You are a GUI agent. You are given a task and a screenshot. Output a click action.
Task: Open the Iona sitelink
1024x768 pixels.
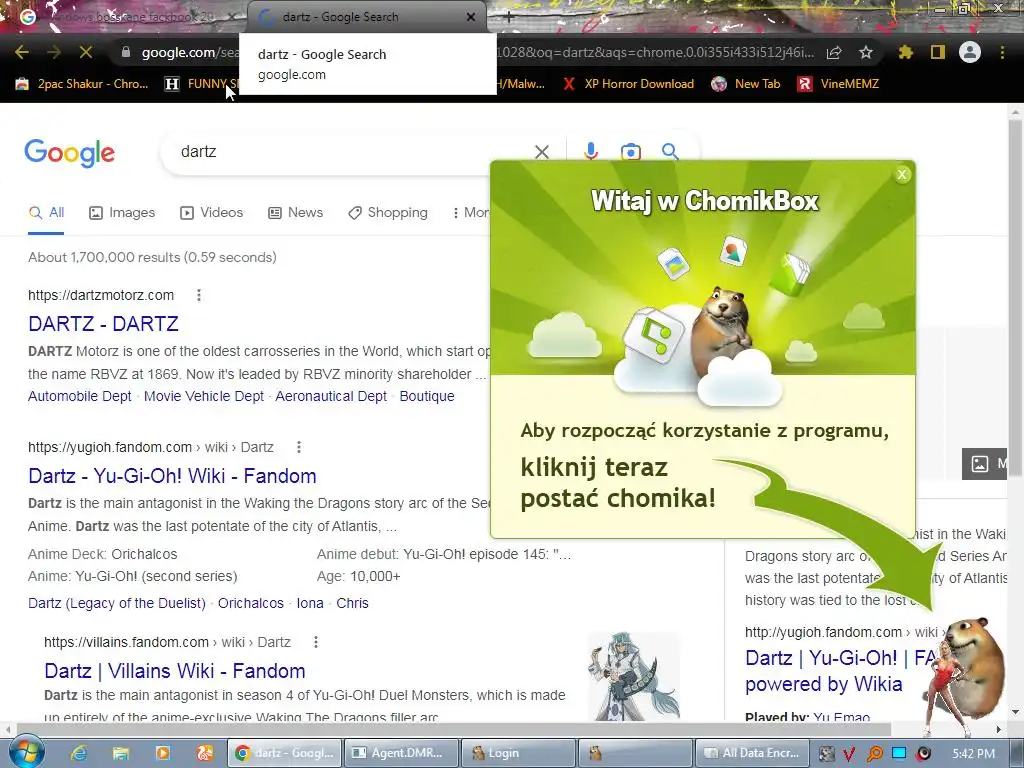[310, 603]
